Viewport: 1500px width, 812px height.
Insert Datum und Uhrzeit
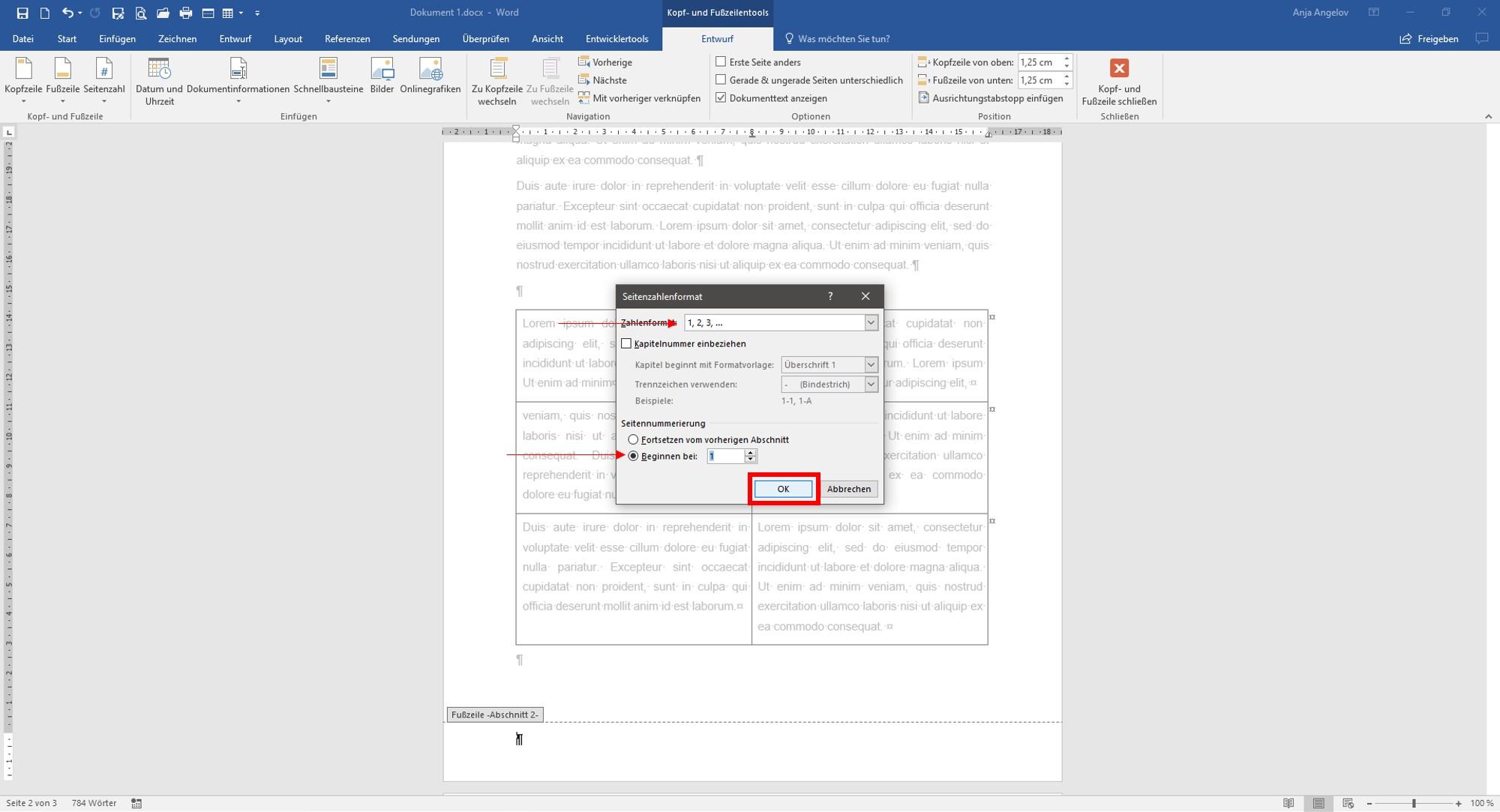159,82
